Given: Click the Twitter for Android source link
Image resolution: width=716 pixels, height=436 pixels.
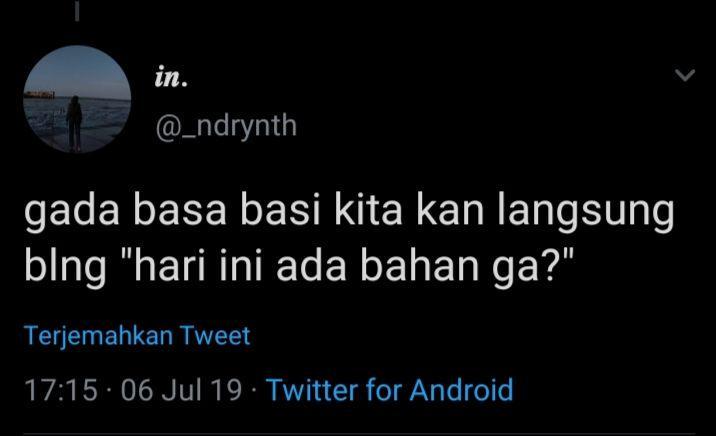Looking at the screenshot, I should (390, 390).
